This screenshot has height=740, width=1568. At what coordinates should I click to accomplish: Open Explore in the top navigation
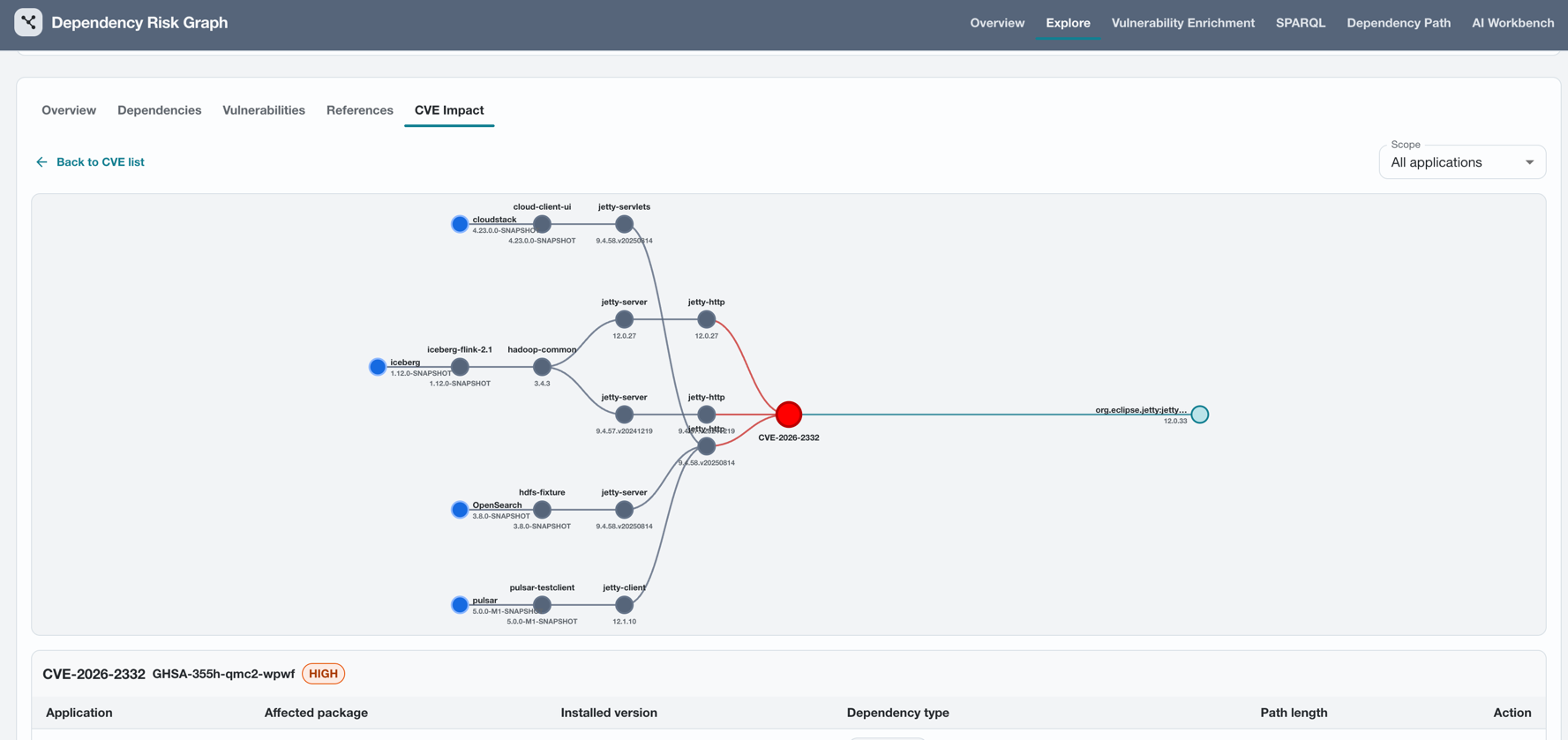[1068, 23]
